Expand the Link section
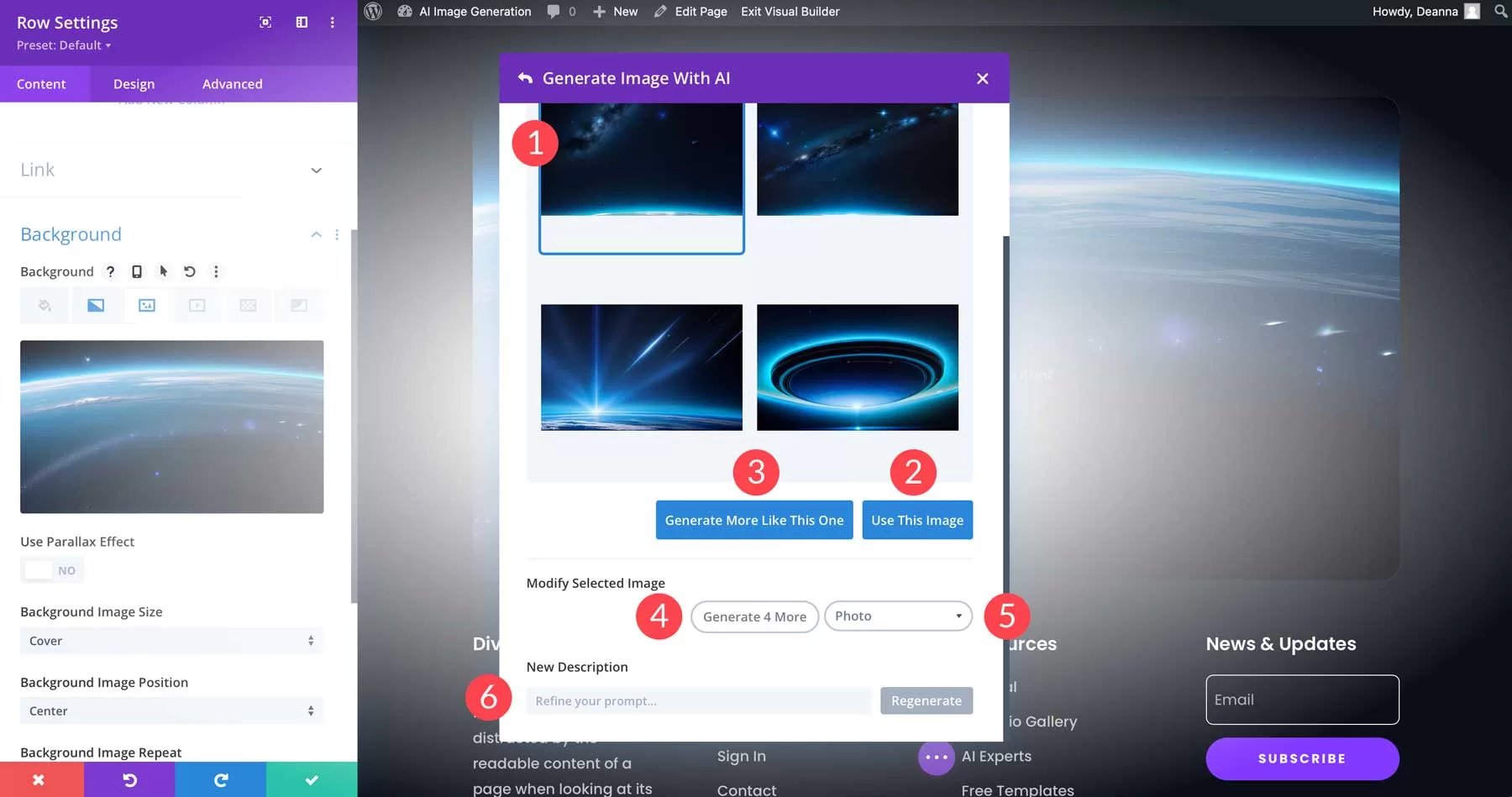The height and width of the screenshot is (797, 1512). [x=171, y=170]
